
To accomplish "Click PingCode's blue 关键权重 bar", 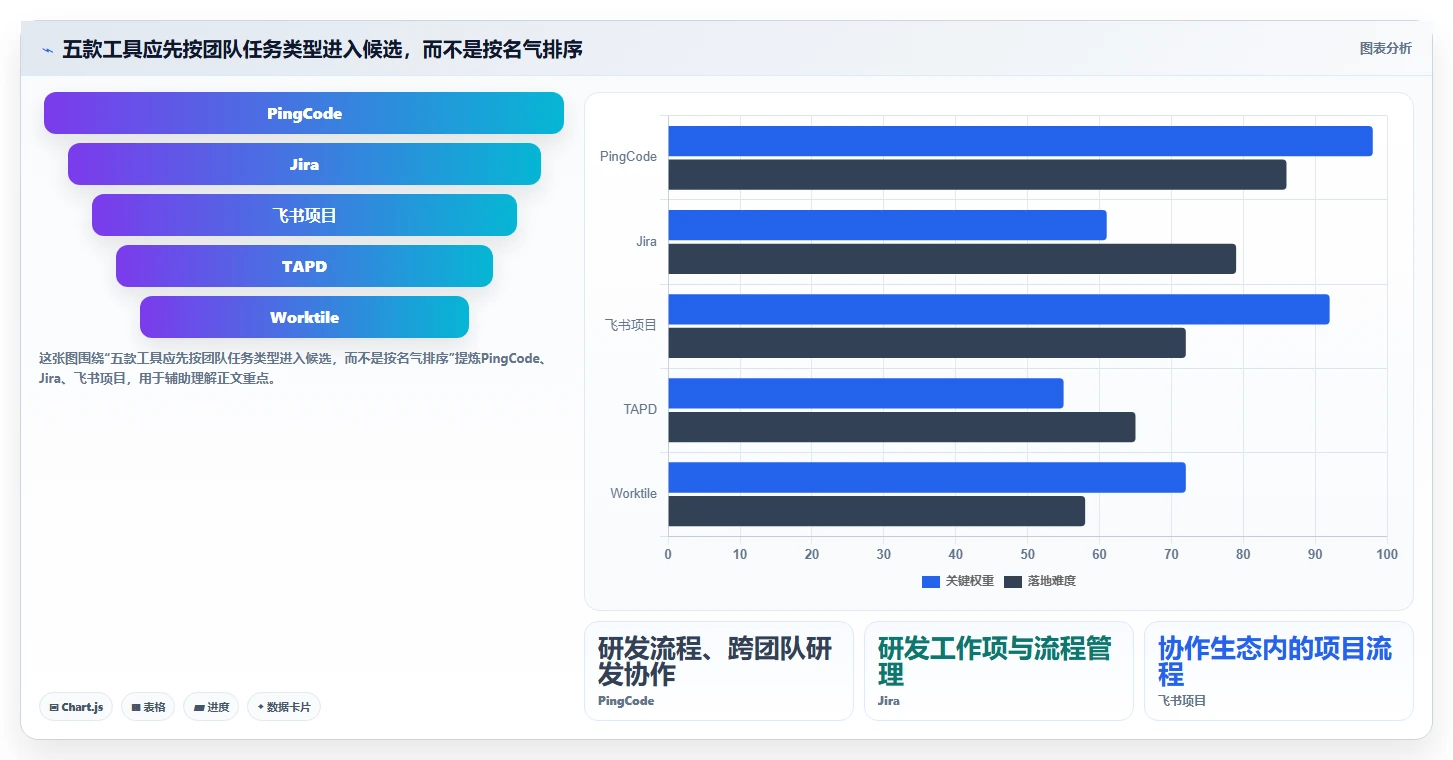I will coord(1020,141).
